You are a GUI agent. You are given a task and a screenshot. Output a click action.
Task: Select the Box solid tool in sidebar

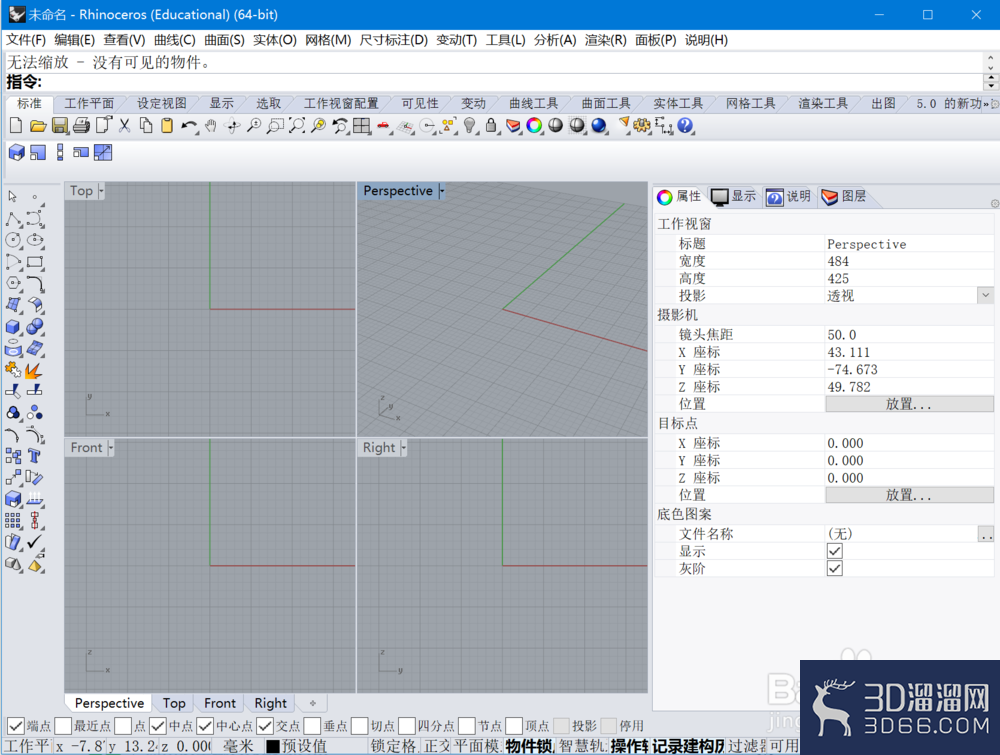[x=13, y=326]
